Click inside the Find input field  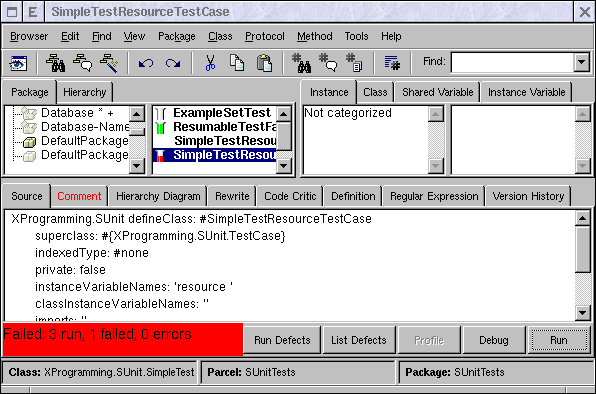(x=512, y=62)
